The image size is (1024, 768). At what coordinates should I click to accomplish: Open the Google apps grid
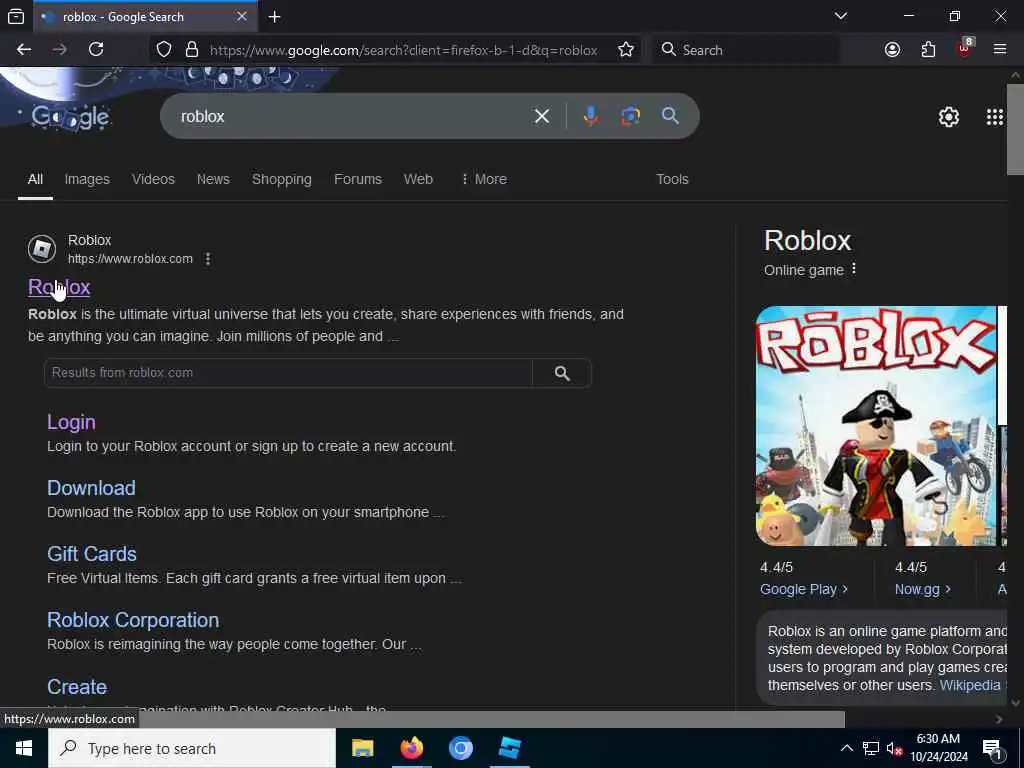(995, 117)
